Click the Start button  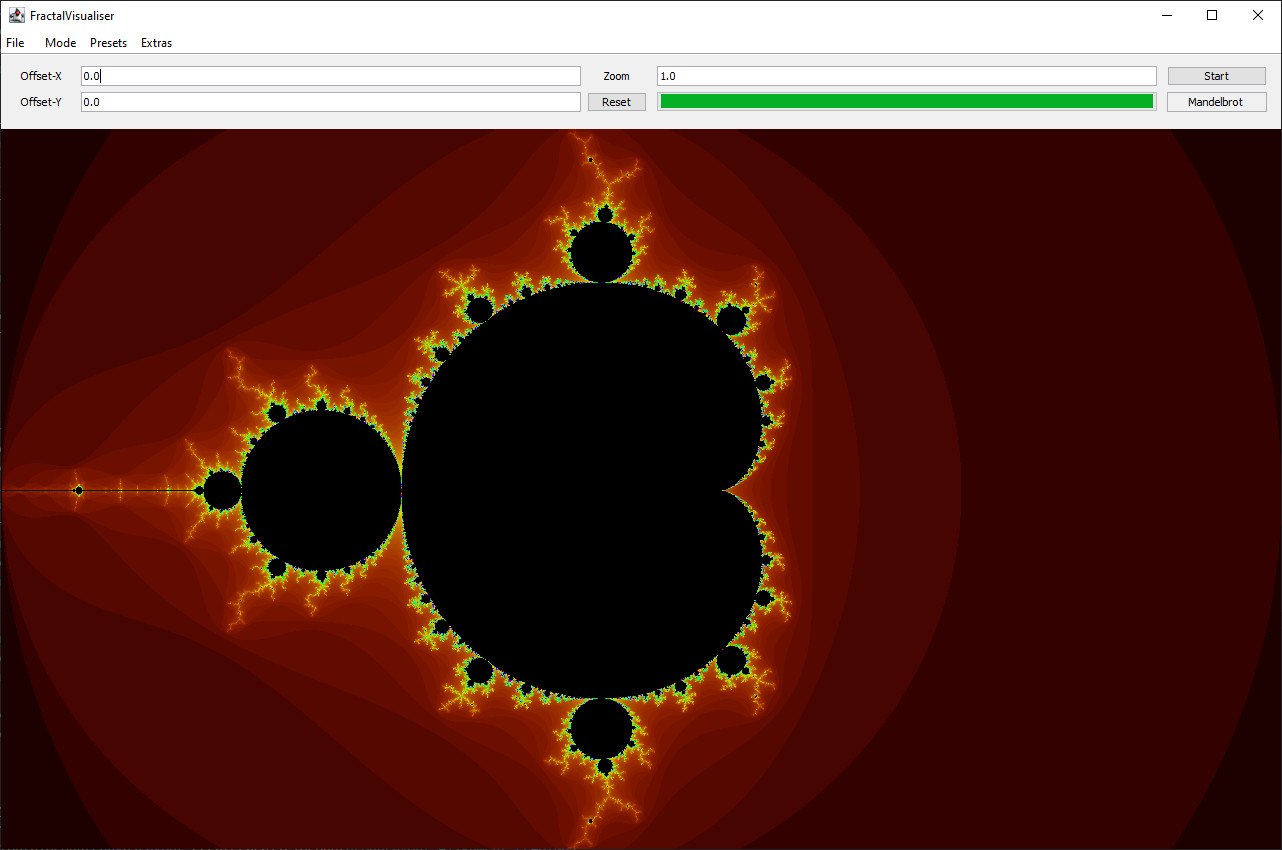[1216, 76]
